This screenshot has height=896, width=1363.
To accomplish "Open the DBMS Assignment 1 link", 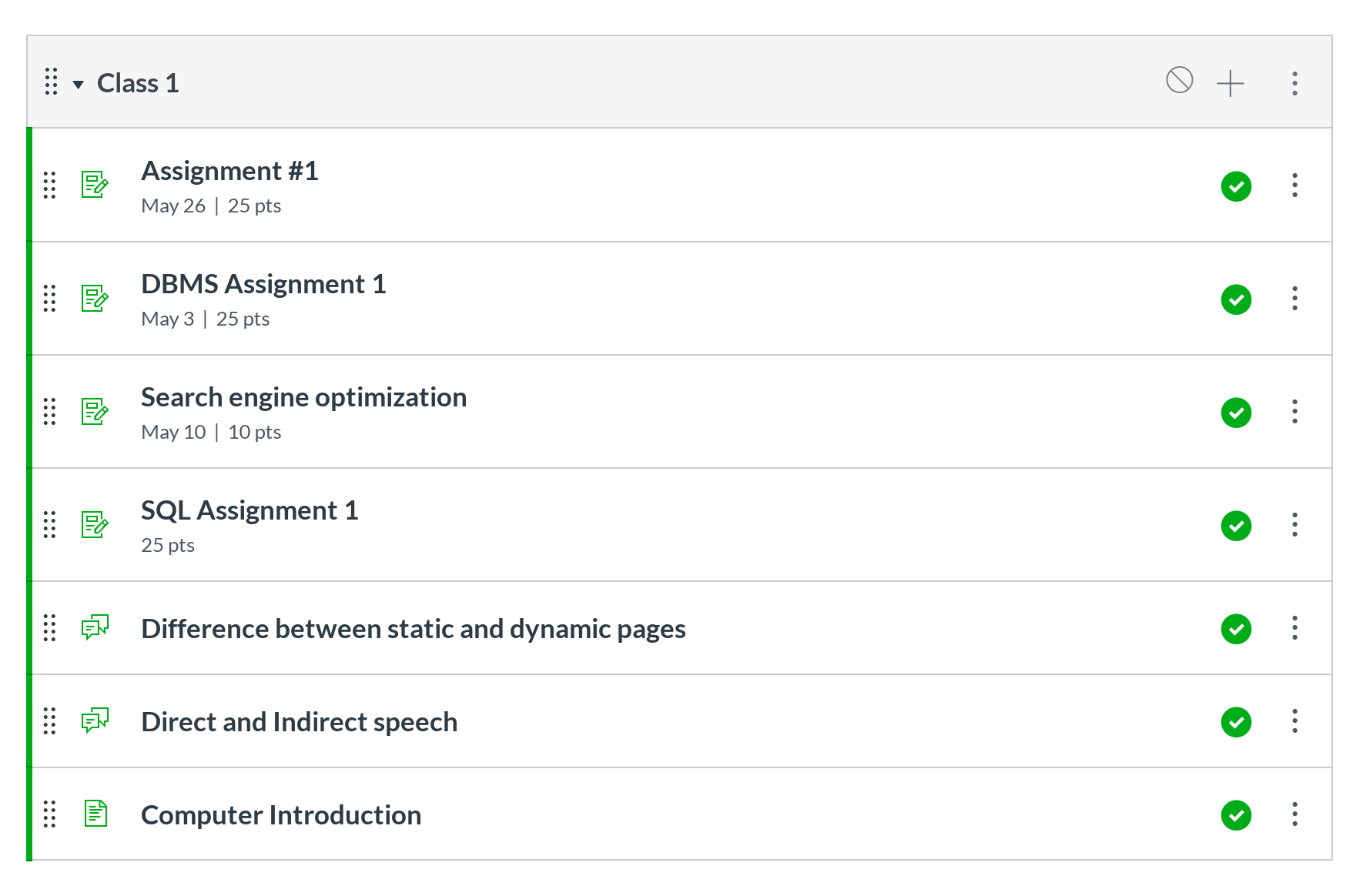I will click(263, 284).
